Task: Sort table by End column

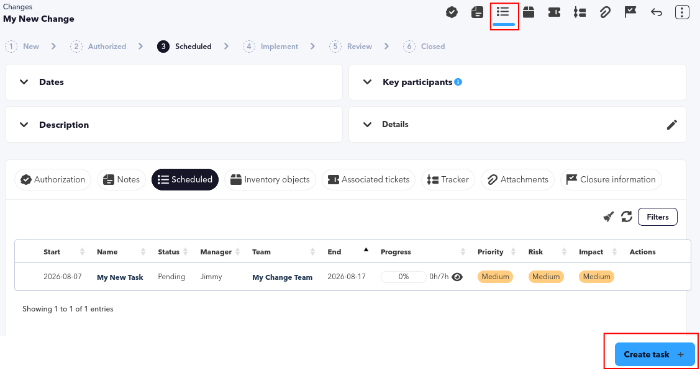Action: pyautogui.click(x=366, y=250)
